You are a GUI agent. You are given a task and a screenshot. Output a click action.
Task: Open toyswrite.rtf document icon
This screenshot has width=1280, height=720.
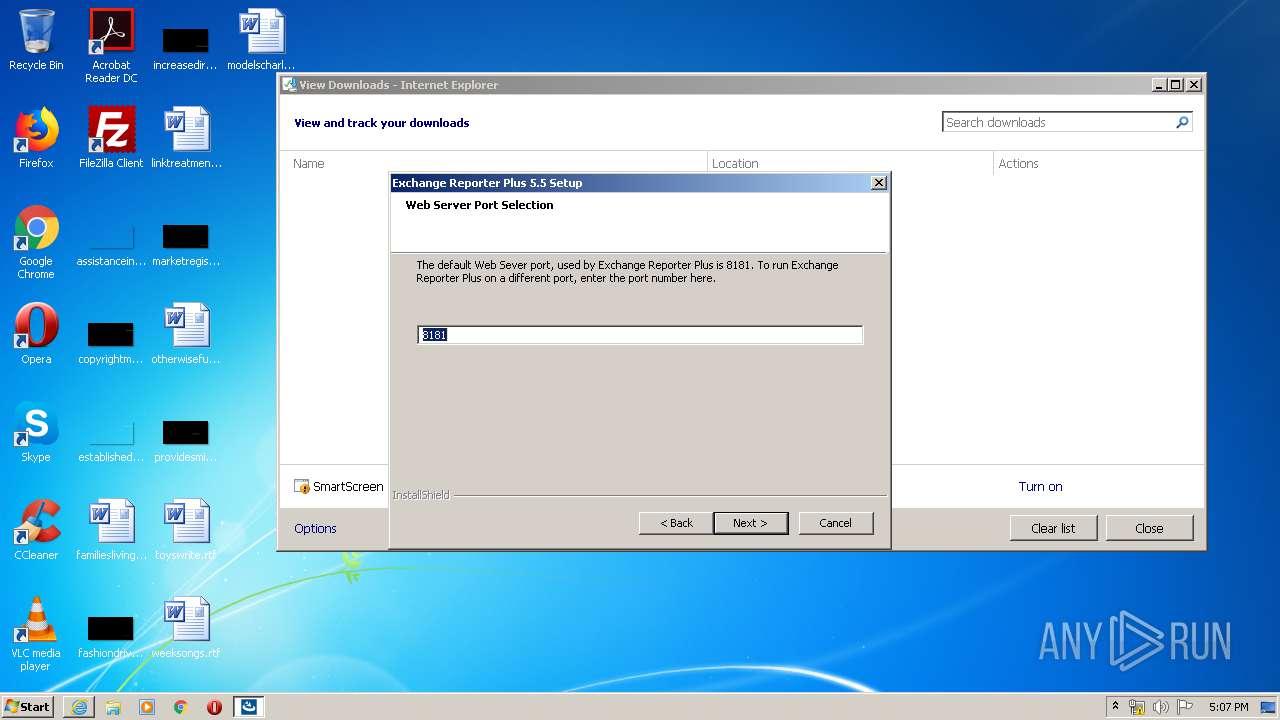[x=186, y=530]
